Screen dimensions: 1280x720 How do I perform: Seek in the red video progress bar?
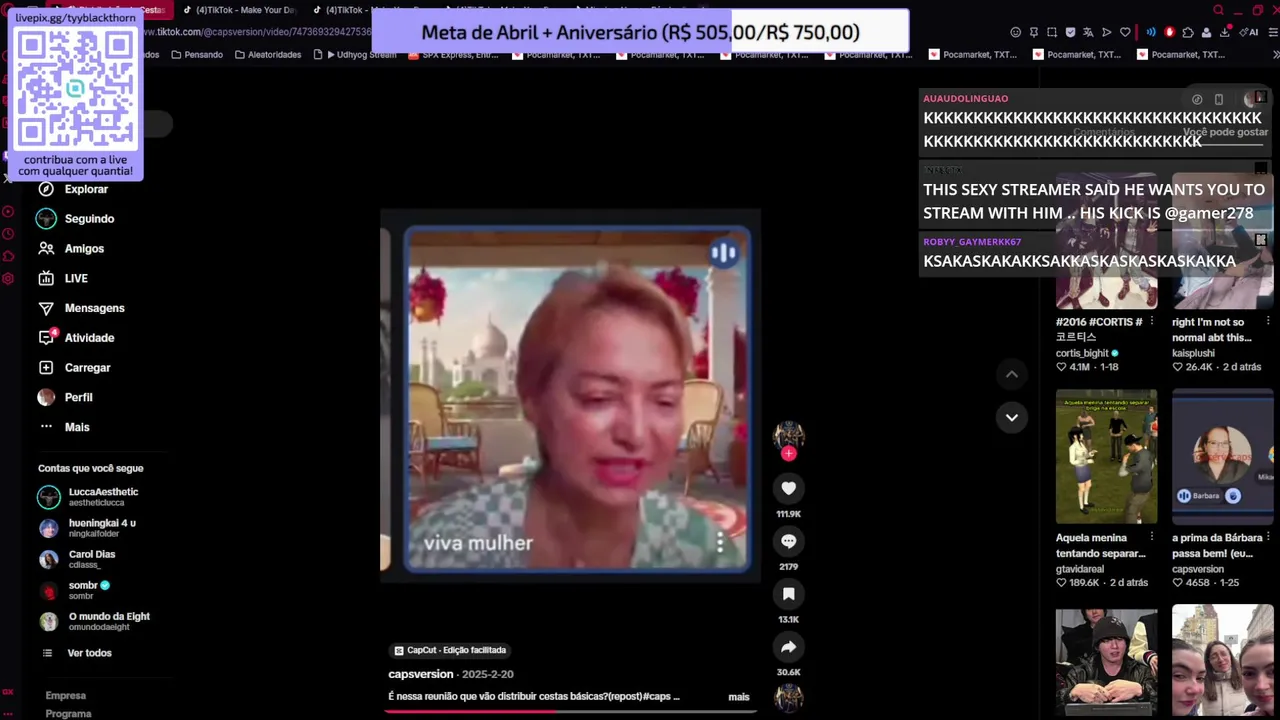tap(570, 712)
